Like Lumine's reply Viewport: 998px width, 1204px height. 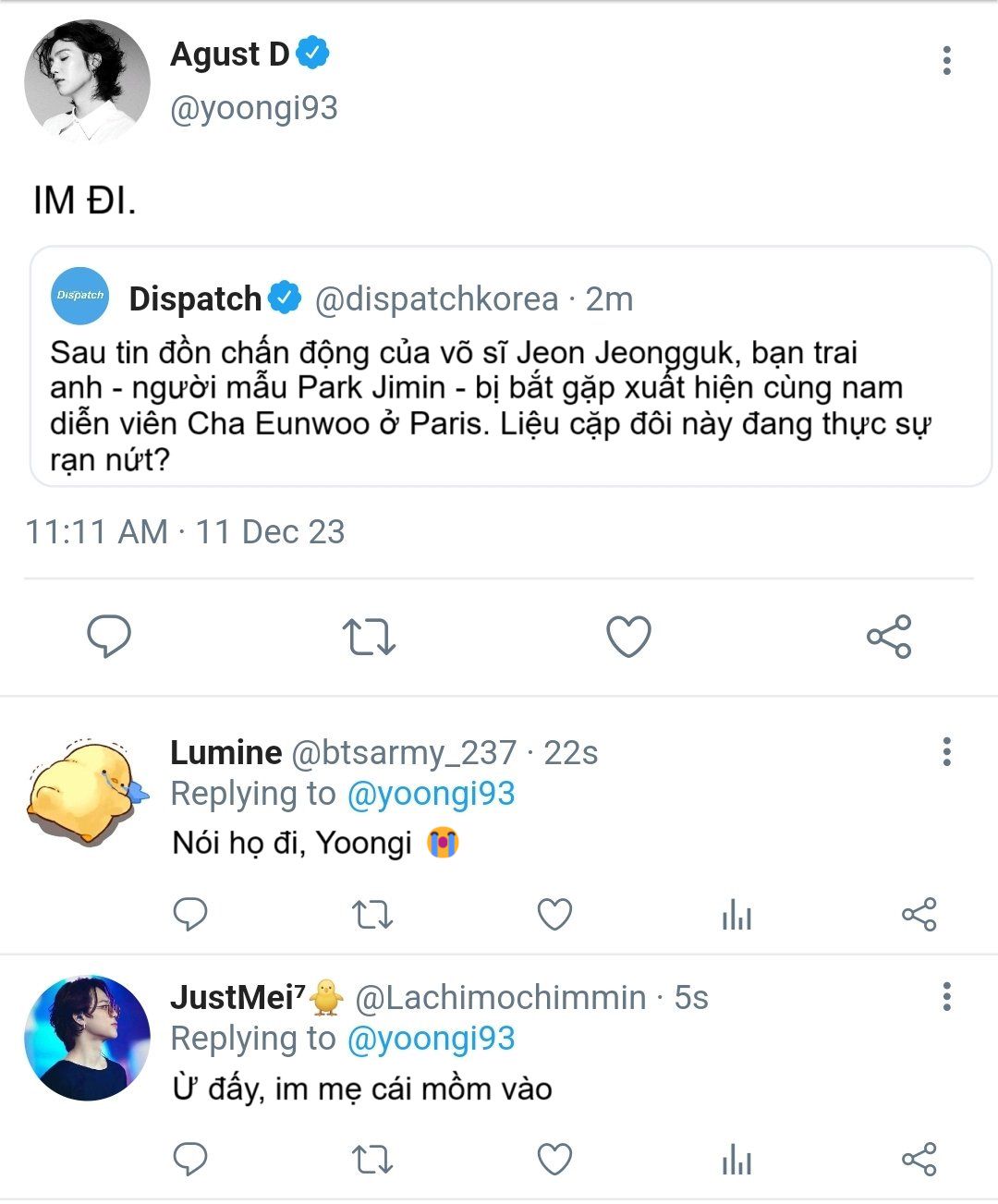click(x=554, y=915)
